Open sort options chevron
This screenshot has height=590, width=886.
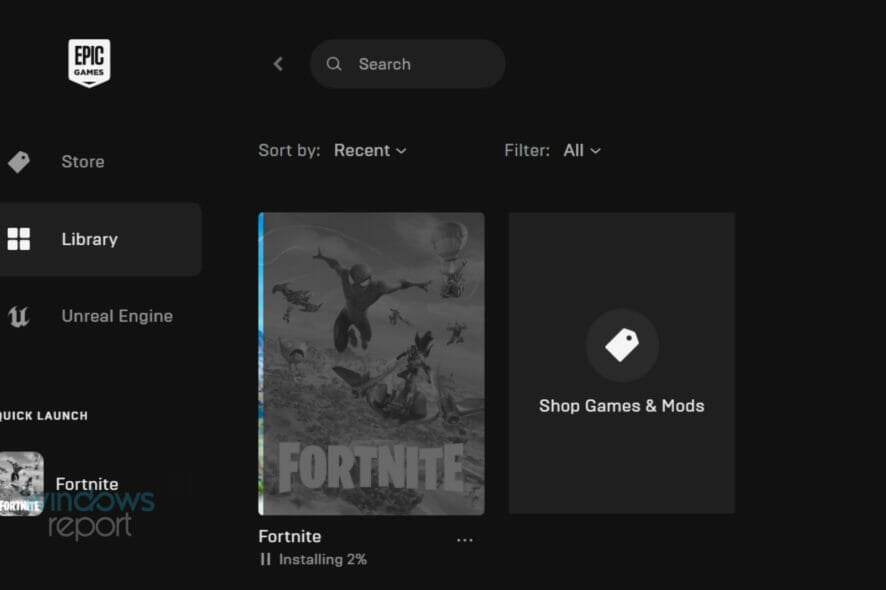[x=401, y=151]
